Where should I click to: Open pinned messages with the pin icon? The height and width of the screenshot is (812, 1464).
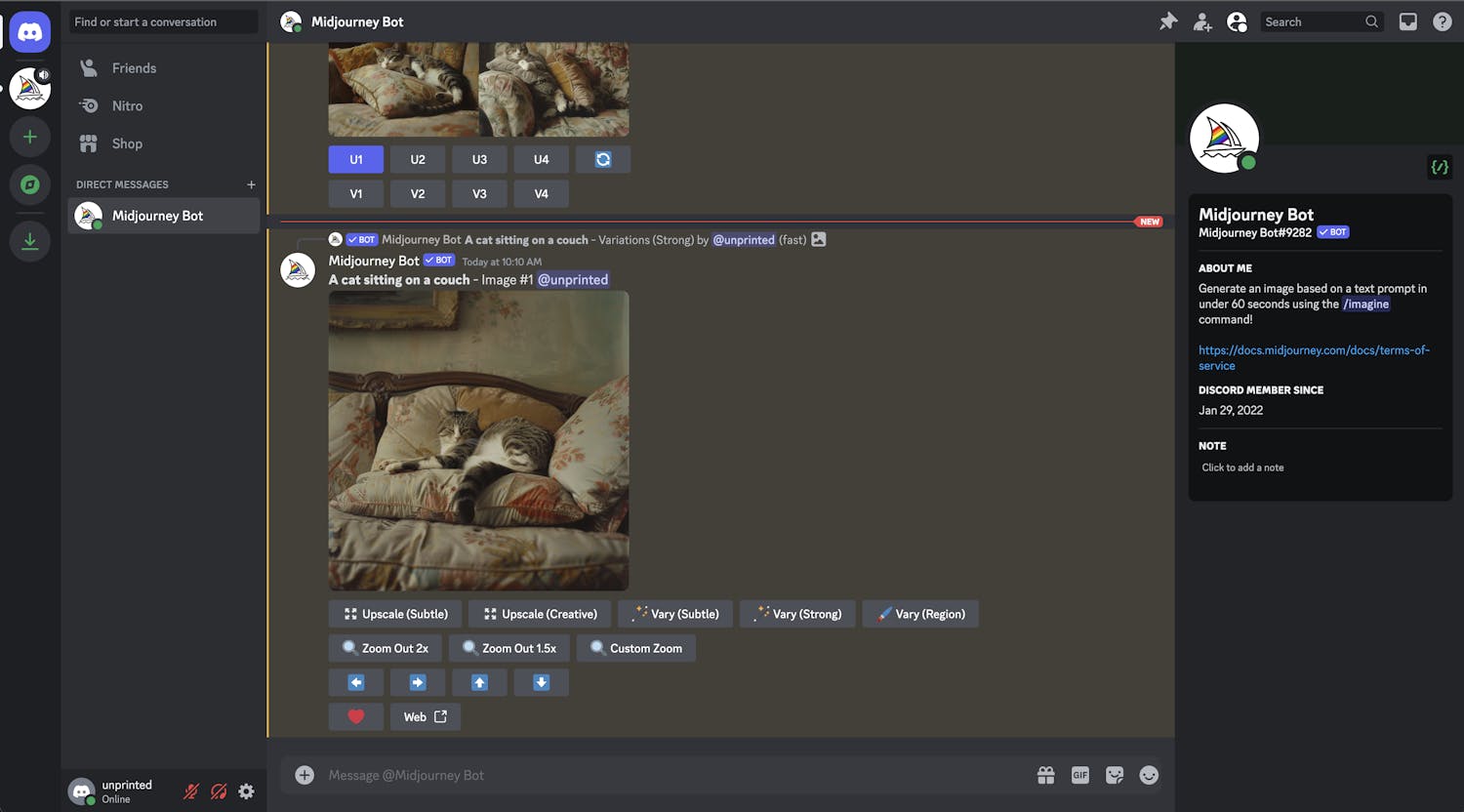[x=1168, y=21]
